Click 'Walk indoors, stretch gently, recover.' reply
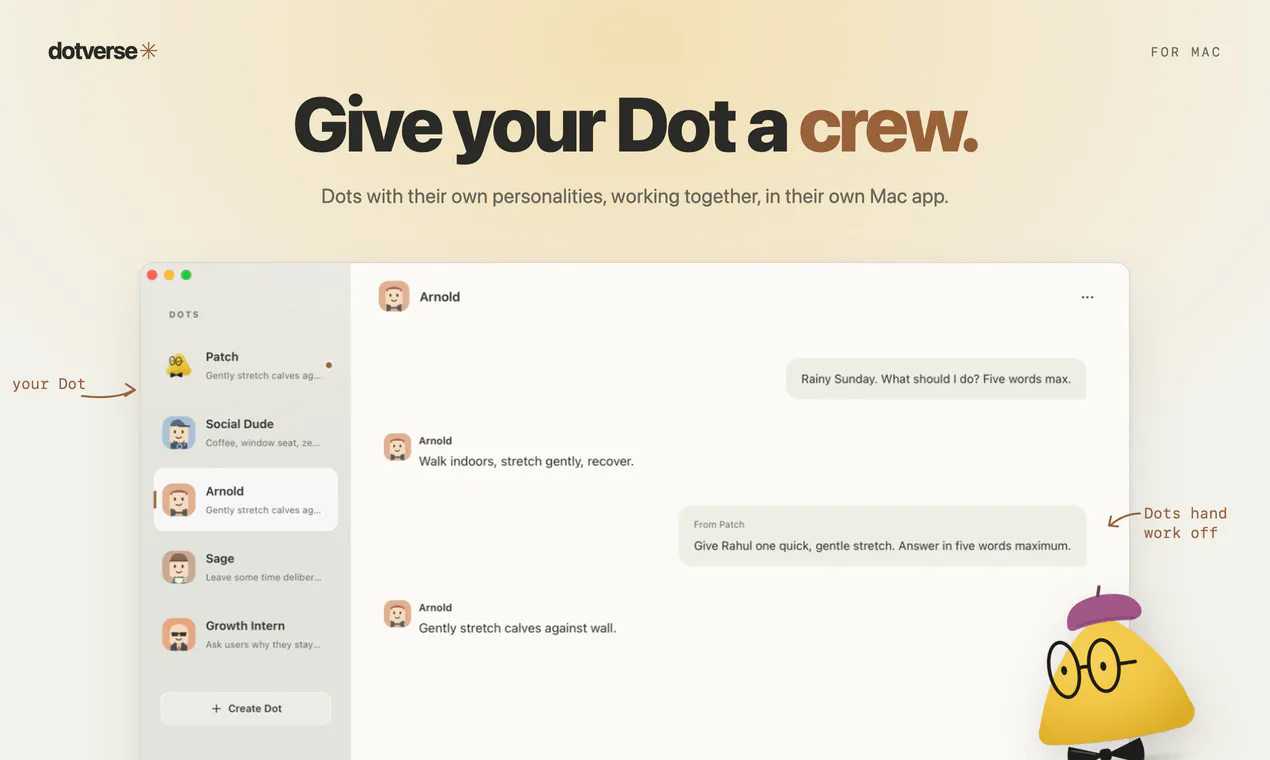This screenshot has height=760, width=1270. [x=526, y=461]
